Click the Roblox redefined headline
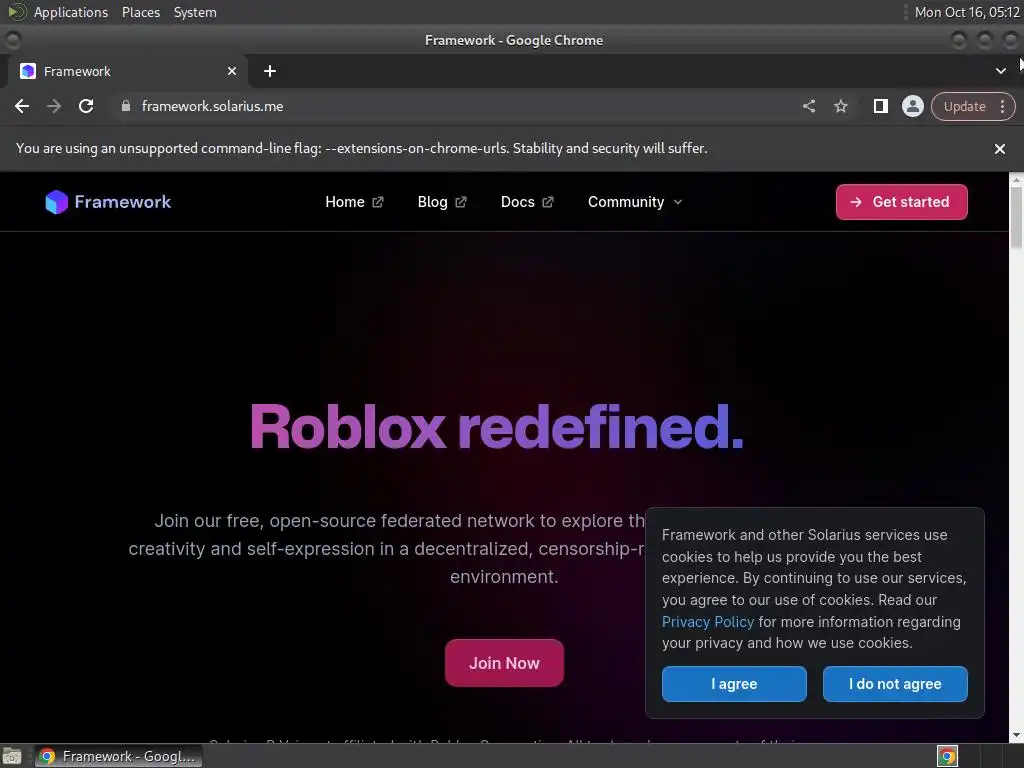The width and height of the screenshot is (1024, 768). coord(497,427)
